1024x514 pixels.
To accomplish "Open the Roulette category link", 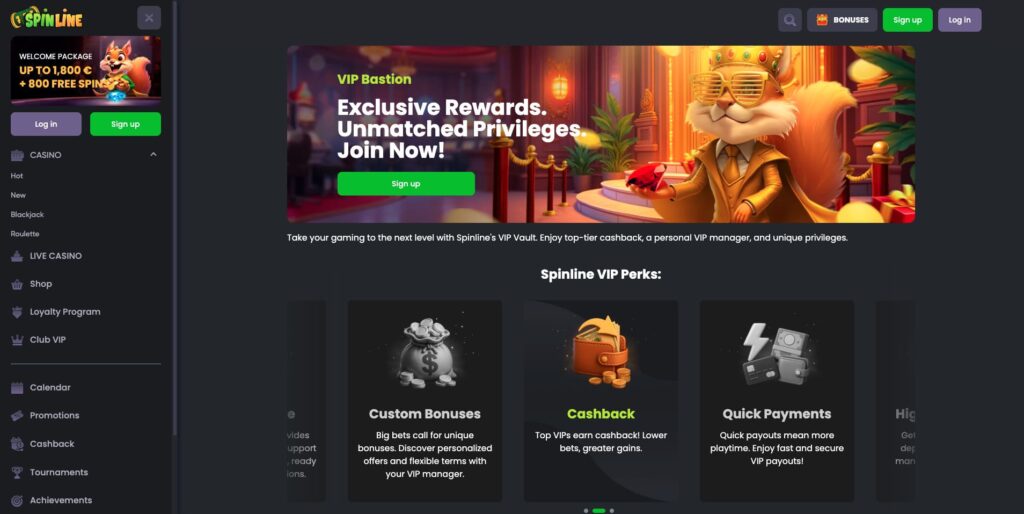I will 25,234.
